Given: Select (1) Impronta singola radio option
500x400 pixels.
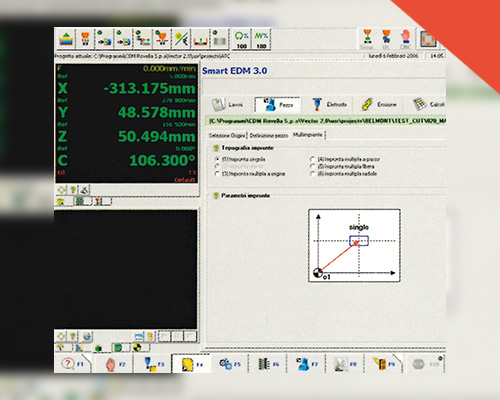Looking at the screenshot, I should click(x=240, y=159).
